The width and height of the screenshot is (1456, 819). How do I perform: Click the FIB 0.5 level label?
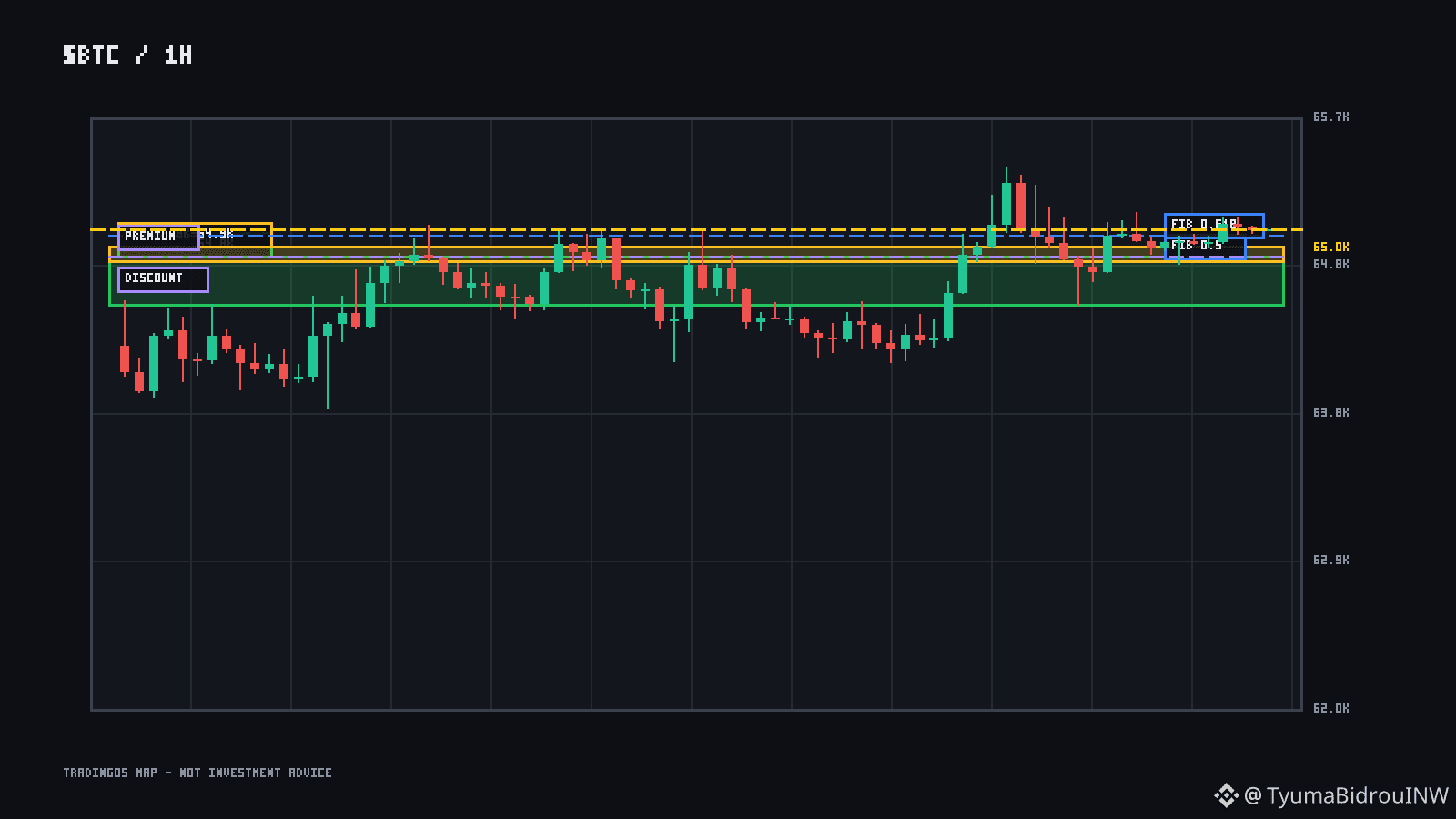point(1205,246)
